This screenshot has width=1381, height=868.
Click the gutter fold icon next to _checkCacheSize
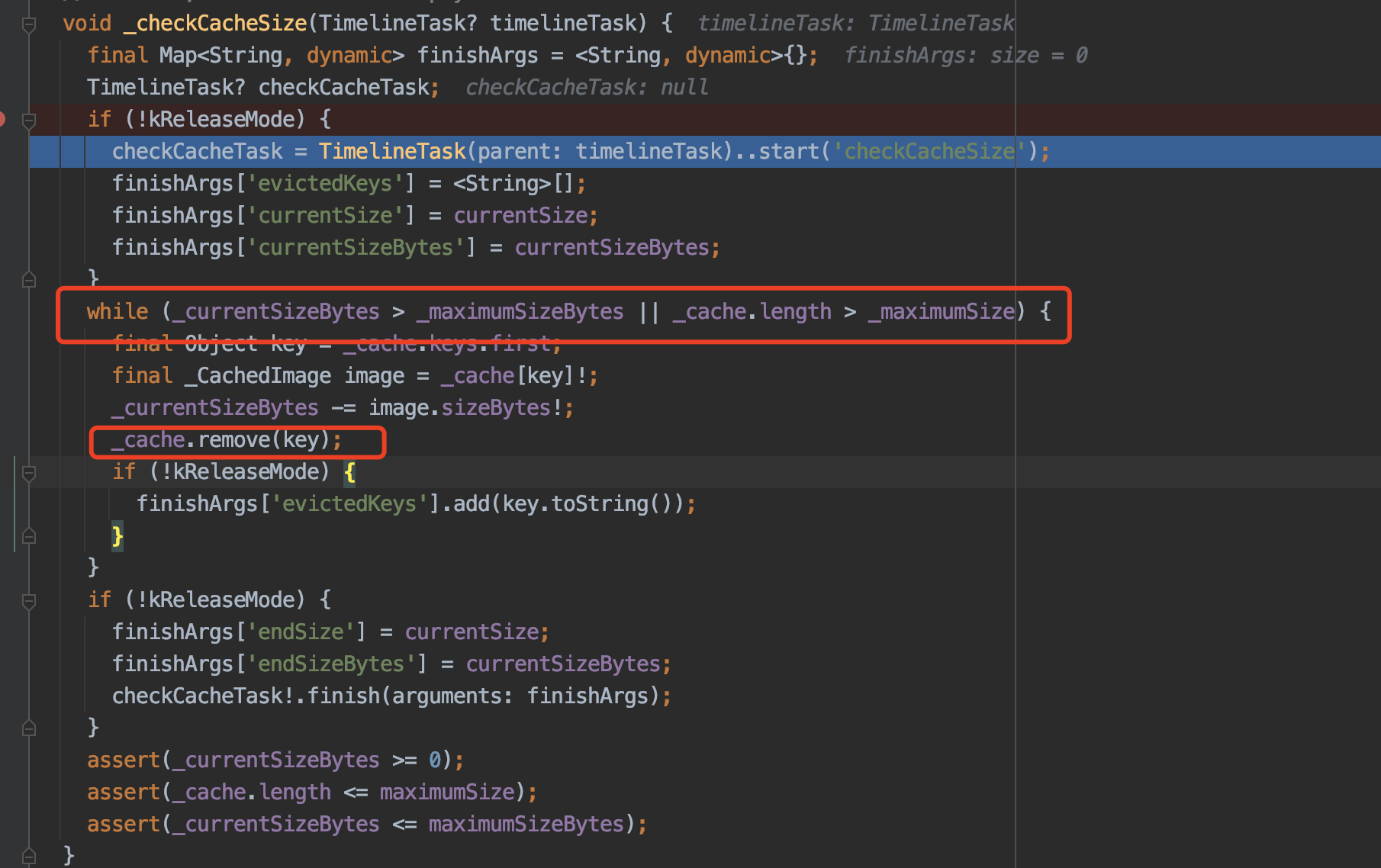pos(29,24)
